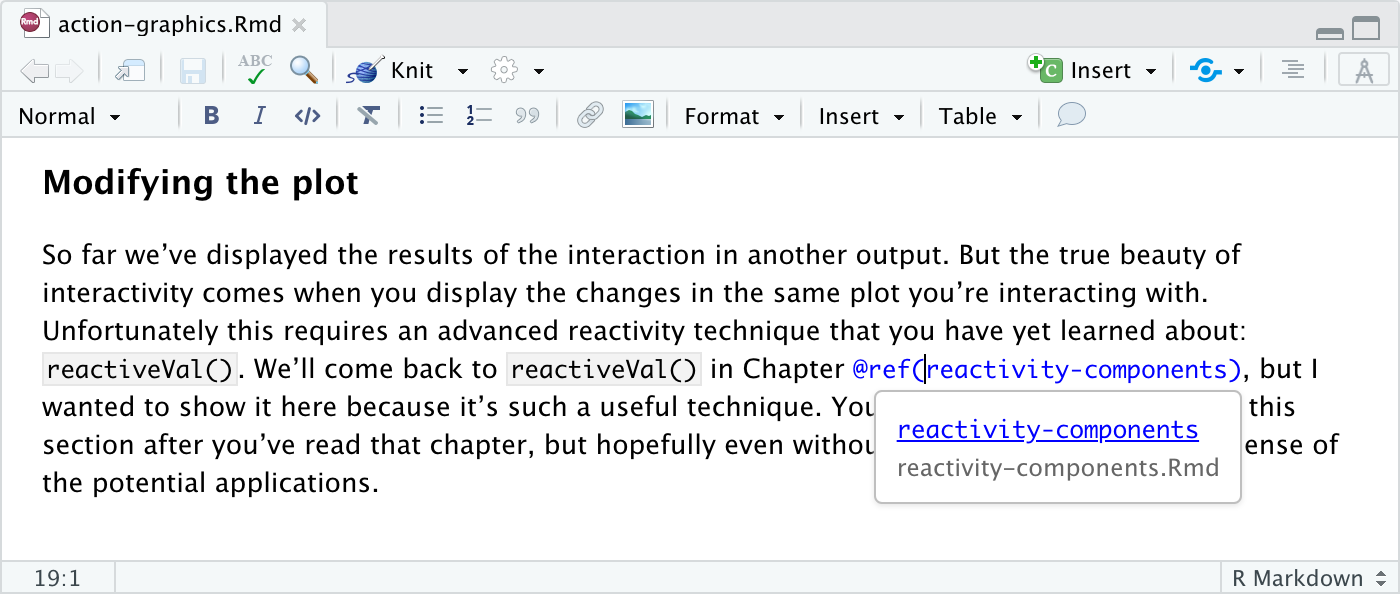
Task: Expand the Knit options arrow
Action: tap(462, 71)
